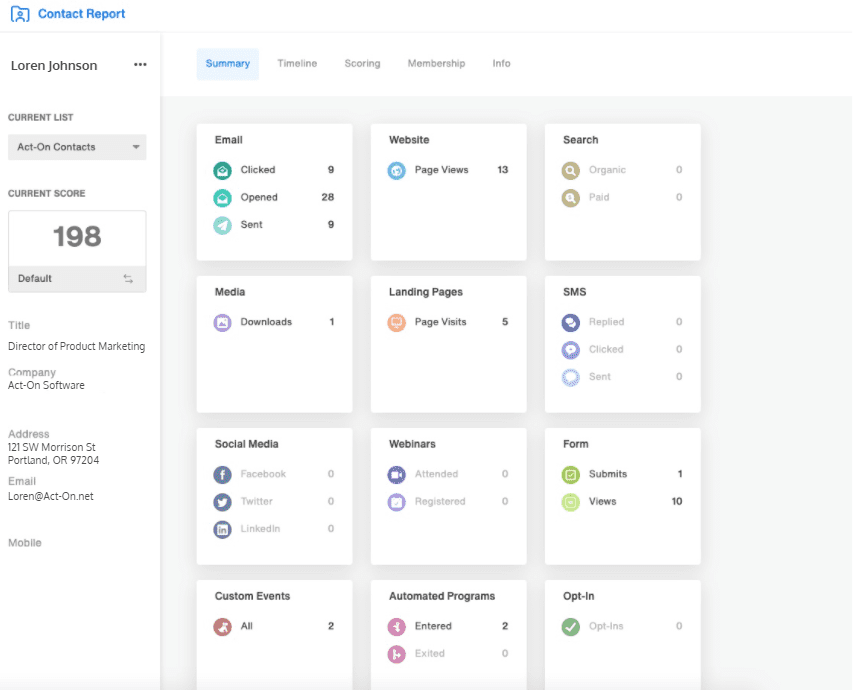Viewport: 853px width, 690px height.
Task: Click the Email Sent paper plane icon
Action: 222,225
